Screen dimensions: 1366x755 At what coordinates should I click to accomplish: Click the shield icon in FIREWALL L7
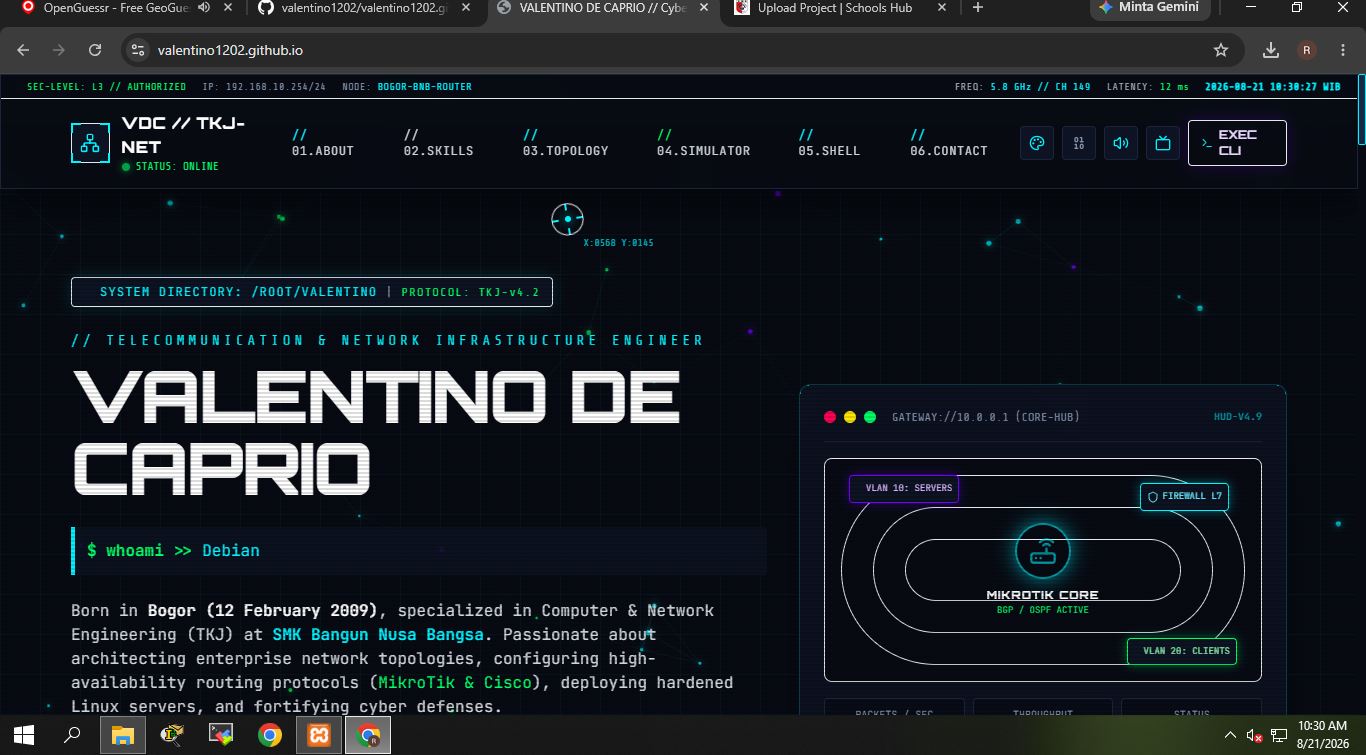pyautogui.click(x=1153, y=496)
